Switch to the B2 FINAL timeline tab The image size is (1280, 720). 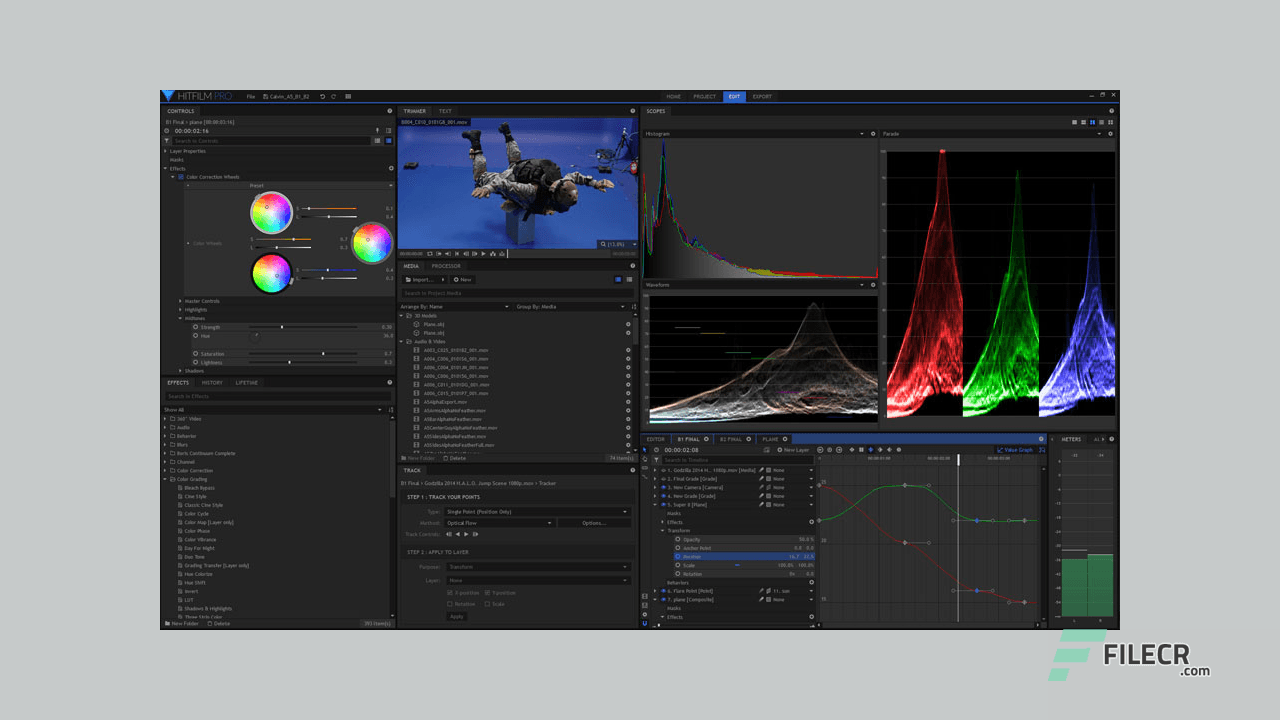point(733,439)
